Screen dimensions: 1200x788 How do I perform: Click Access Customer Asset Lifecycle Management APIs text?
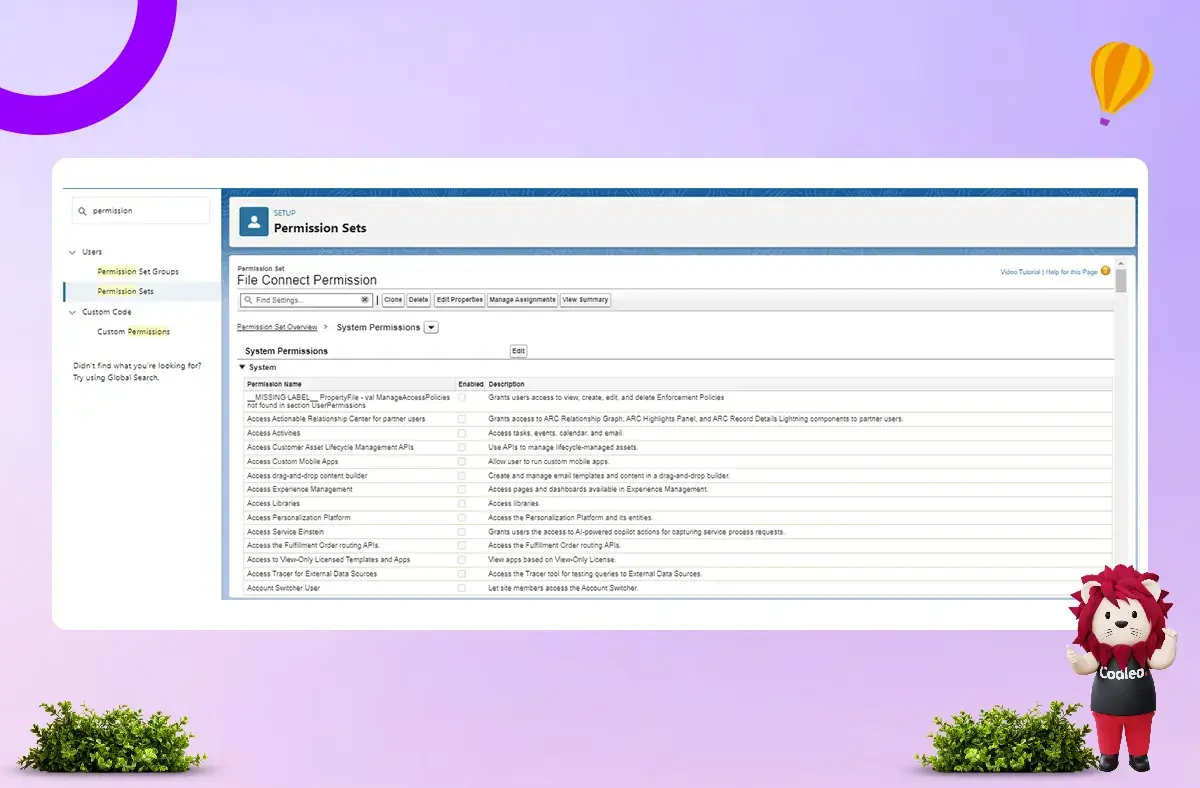pos(330,448)
